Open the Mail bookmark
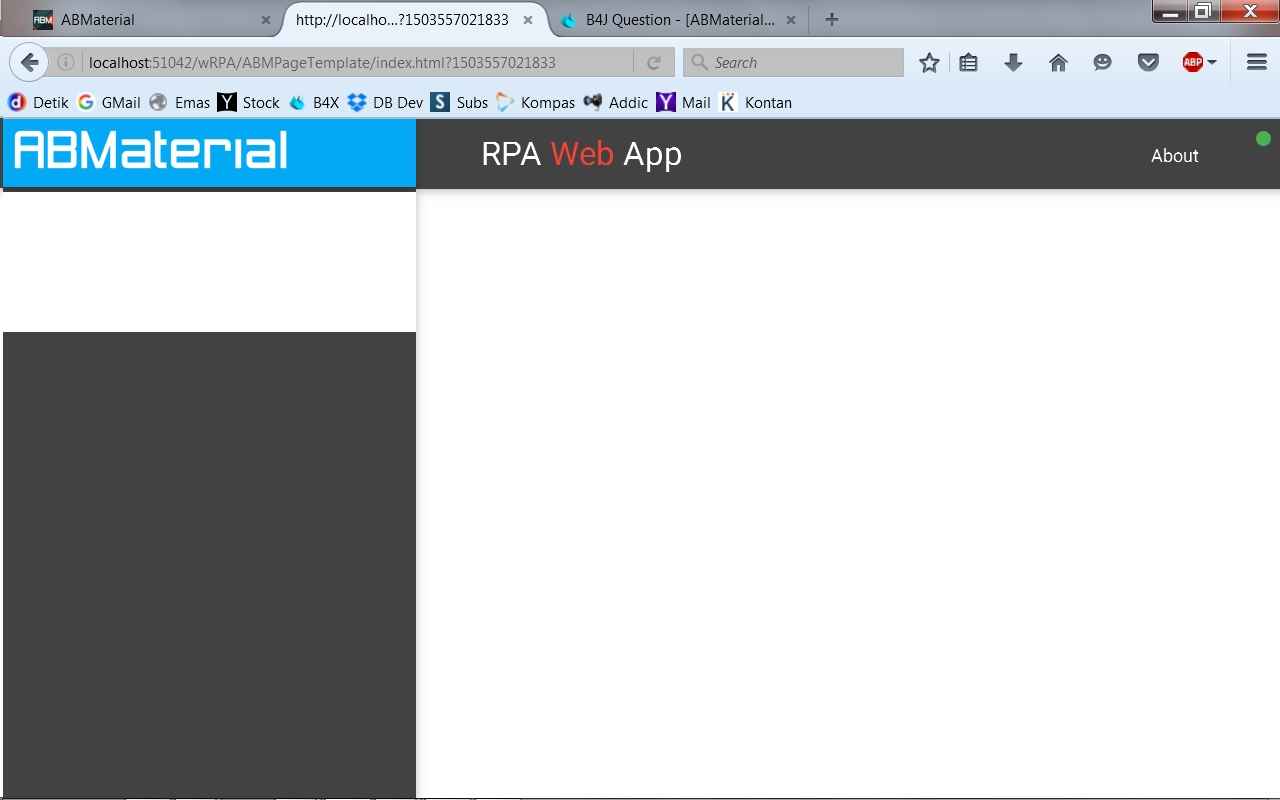1280x800 pixels. (684, 102)
